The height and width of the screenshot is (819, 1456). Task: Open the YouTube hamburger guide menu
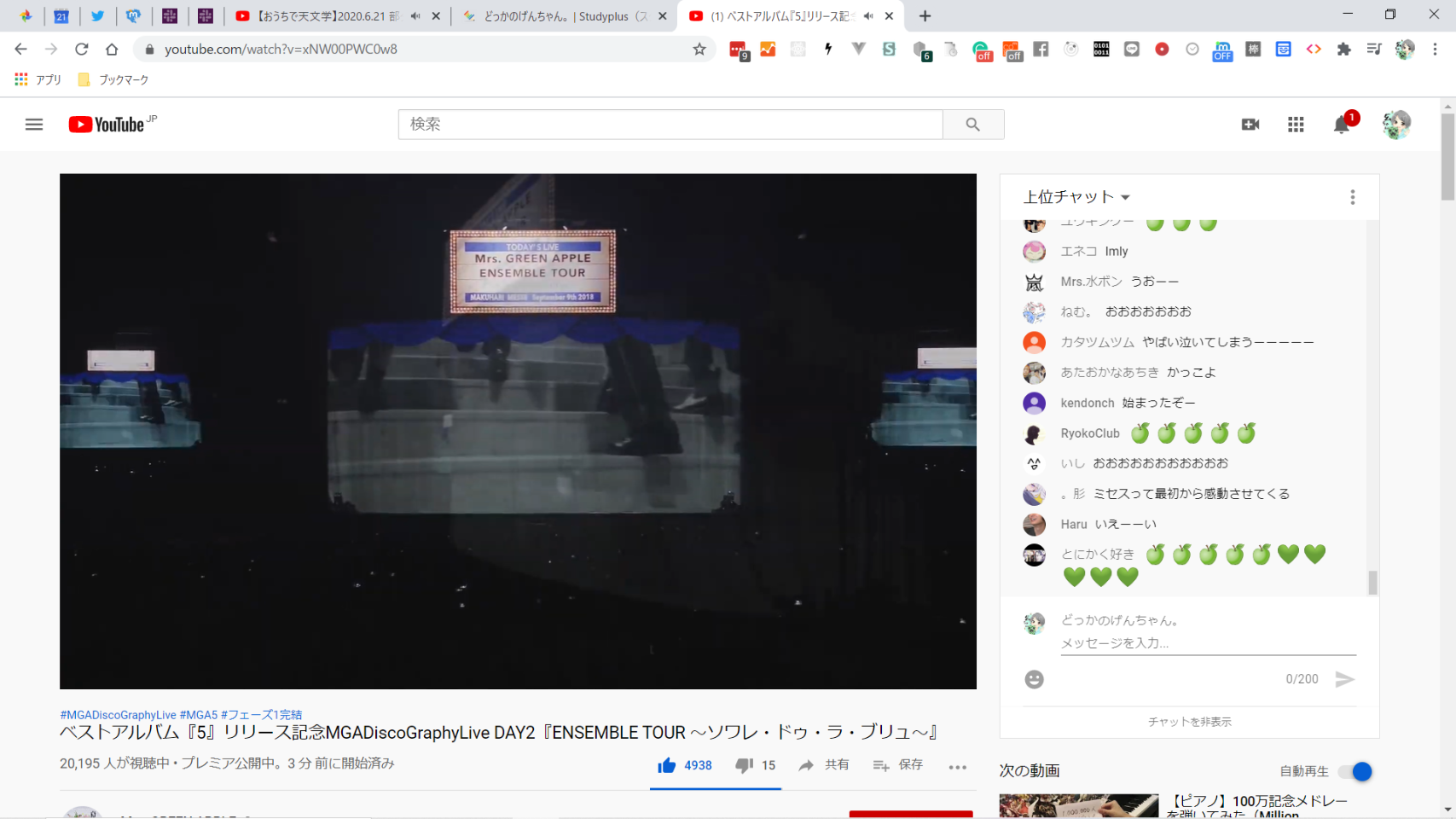pos(34,125)
